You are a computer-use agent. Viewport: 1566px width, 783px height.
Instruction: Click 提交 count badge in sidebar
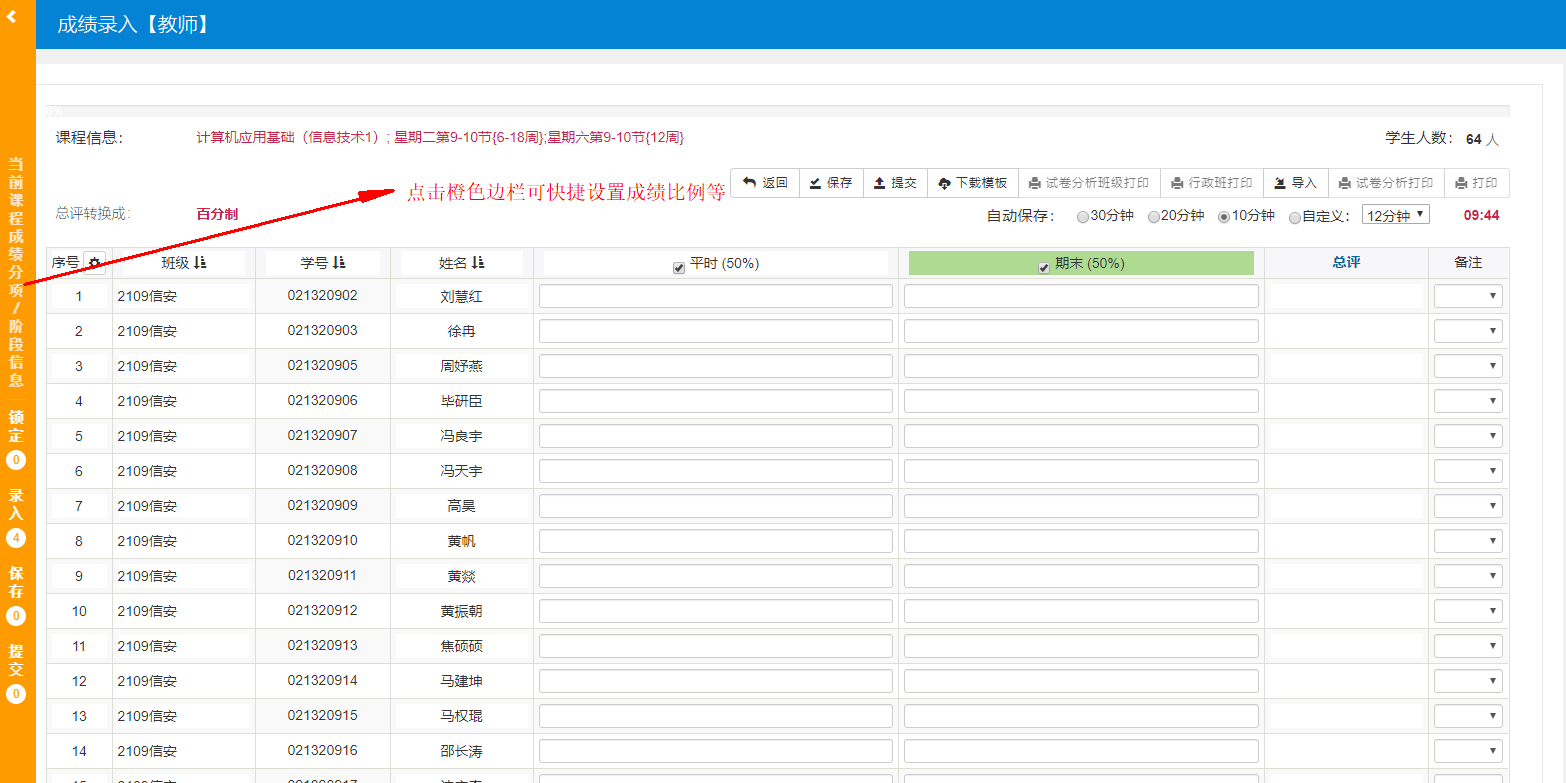[16, 693]
